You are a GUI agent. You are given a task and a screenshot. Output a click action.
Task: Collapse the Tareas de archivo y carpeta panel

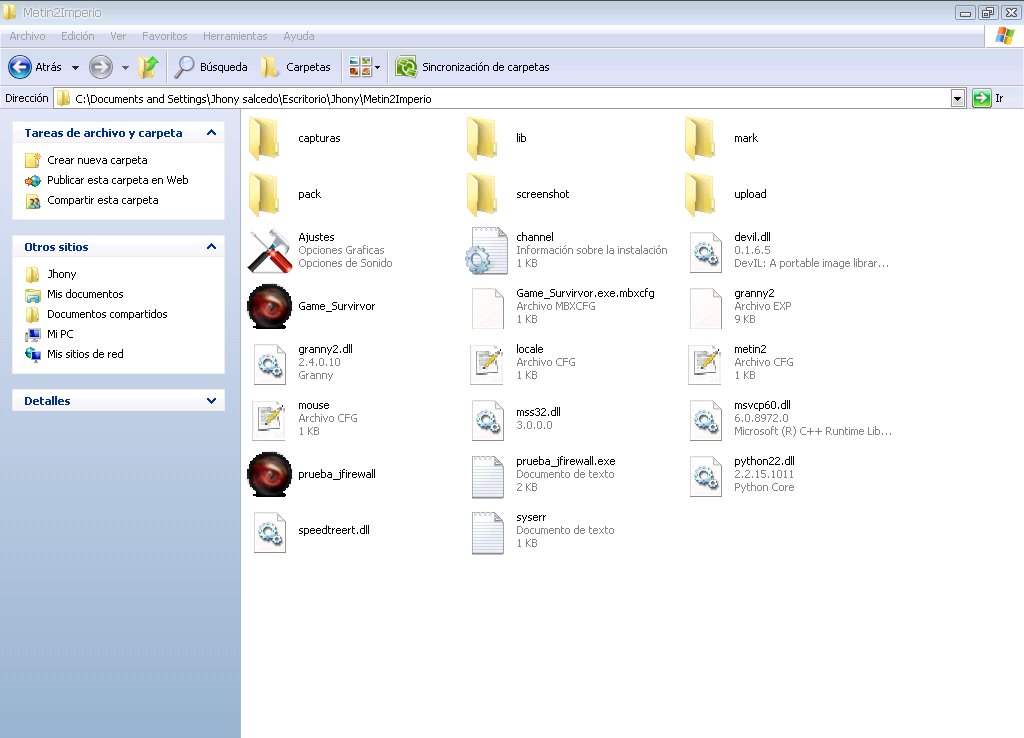coord(211,133)
